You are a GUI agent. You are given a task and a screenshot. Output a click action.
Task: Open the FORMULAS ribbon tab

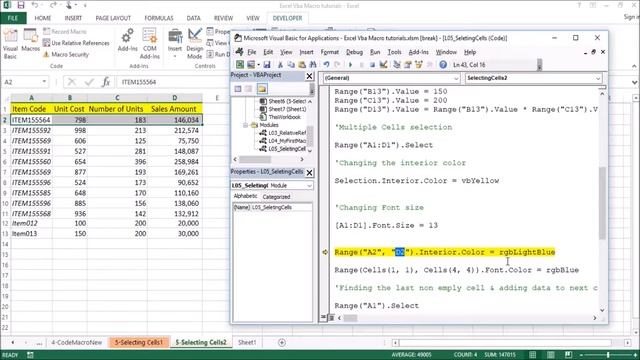[x=159, y=18]
